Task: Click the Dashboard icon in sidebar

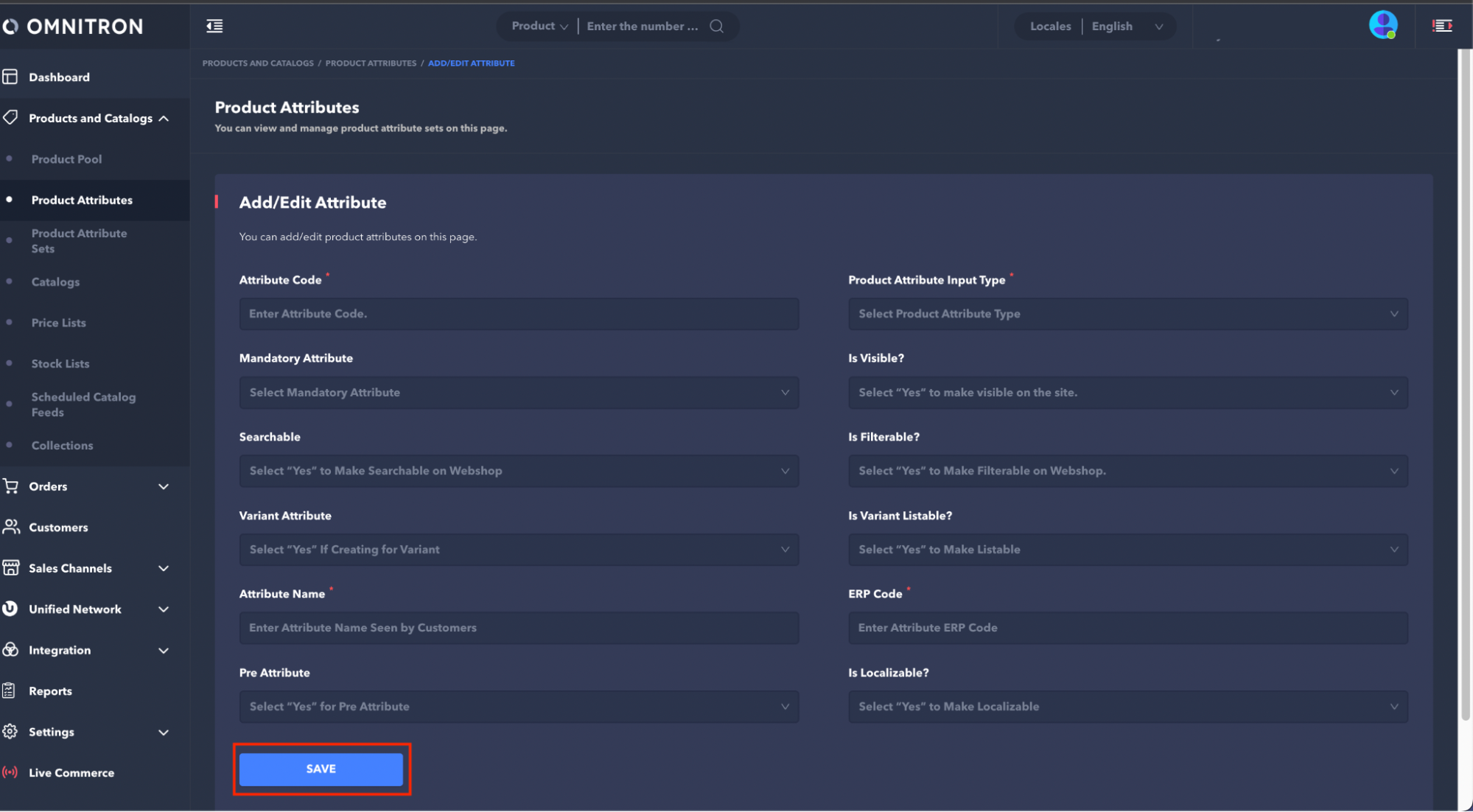Action: coord(10,77)
